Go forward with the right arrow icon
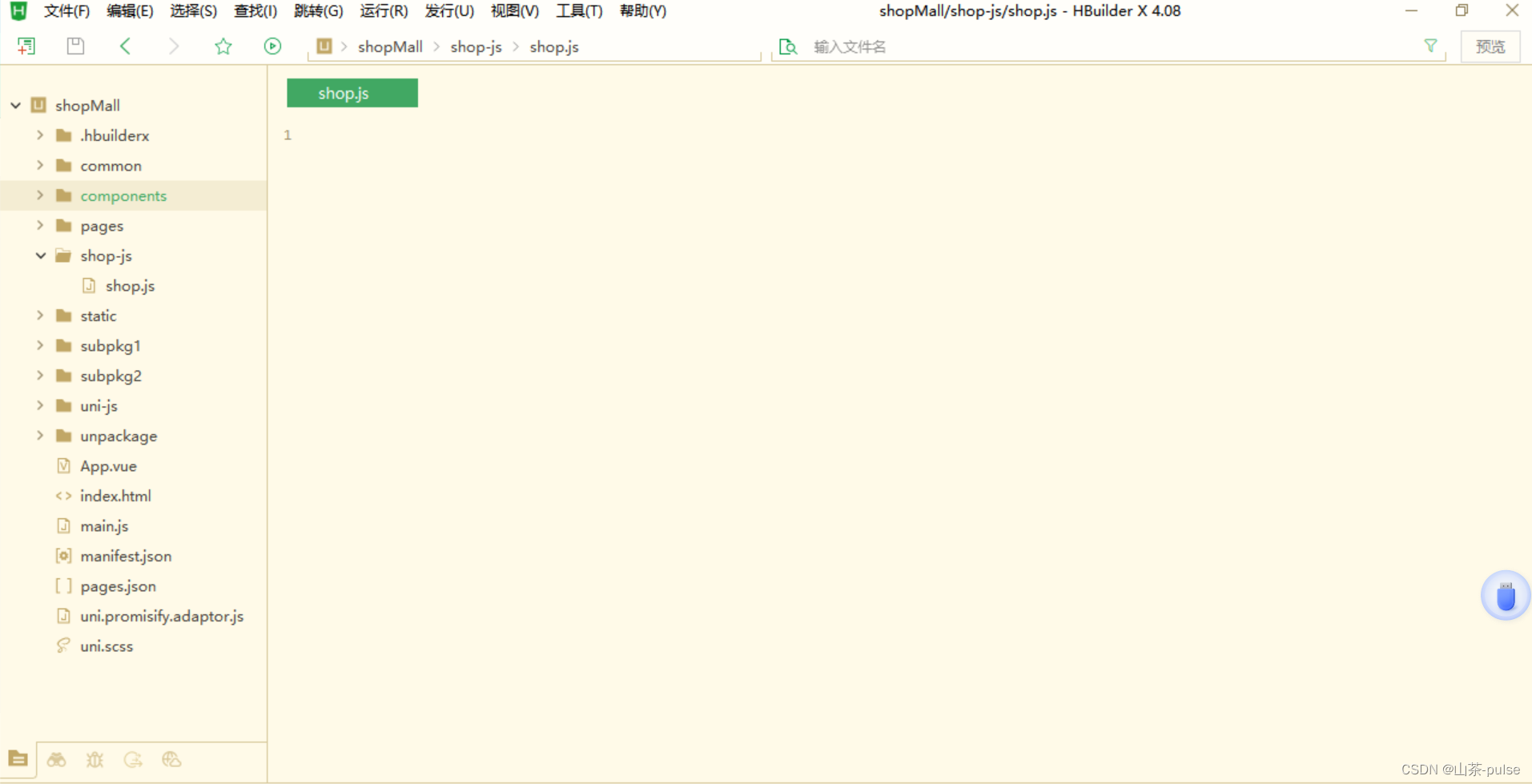Image resolution: width=1532 pixels, height=784 pixels. click(x=174, y=46)
